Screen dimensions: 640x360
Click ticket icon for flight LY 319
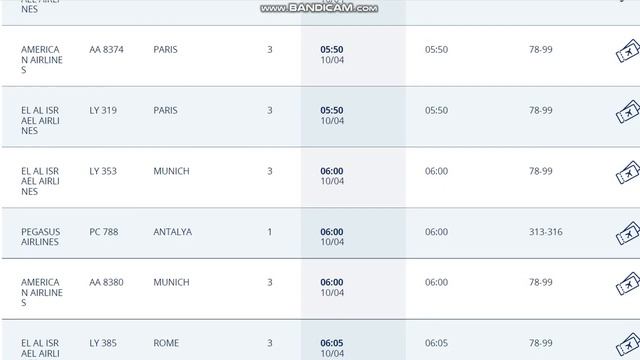[x=628, y=111]
